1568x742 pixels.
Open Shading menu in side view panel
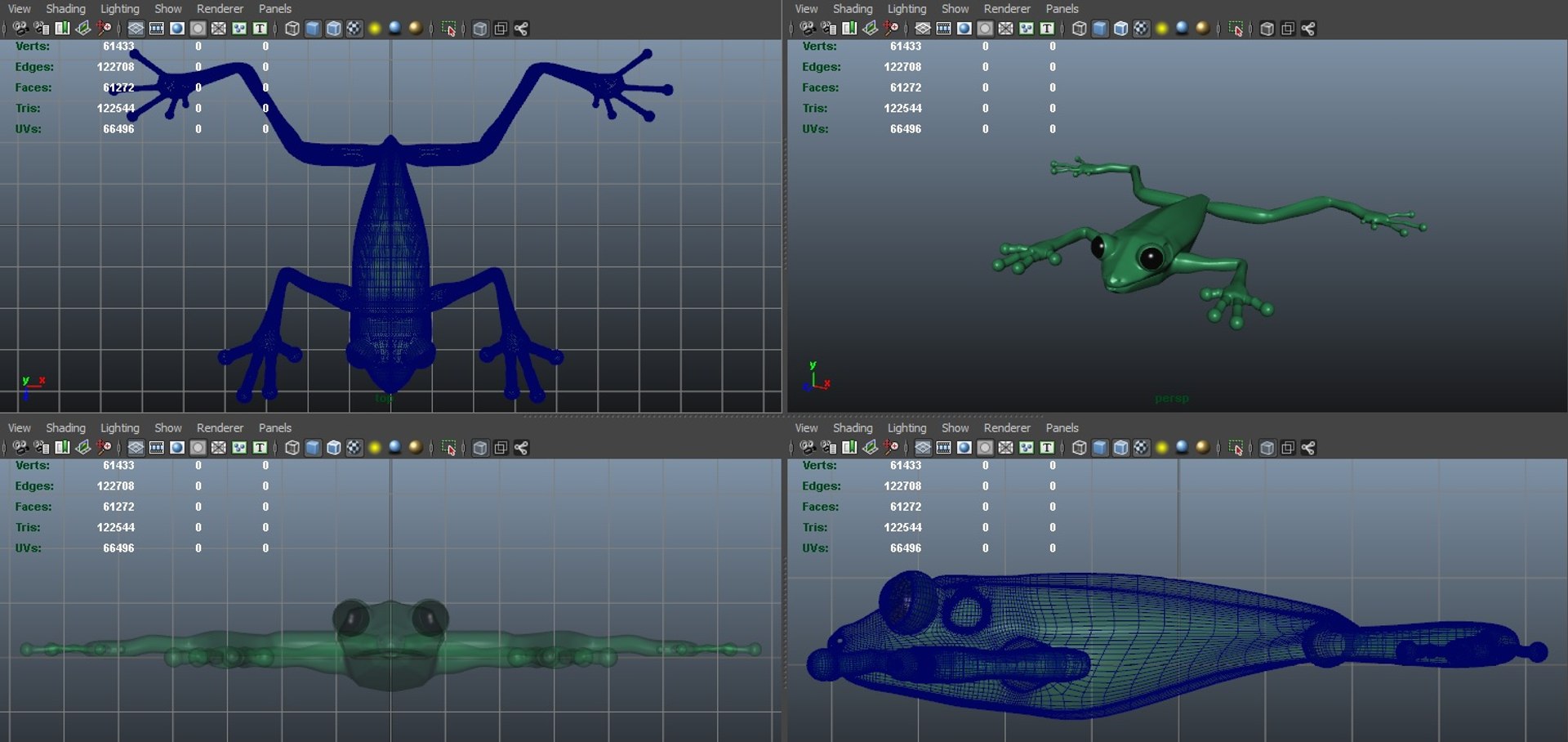(853, 428)
